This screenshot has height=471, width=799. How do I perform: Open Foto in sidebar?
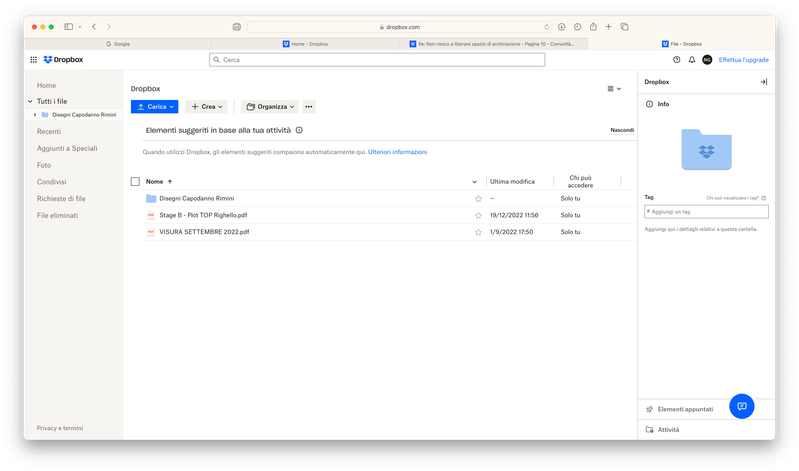(44, 165)
